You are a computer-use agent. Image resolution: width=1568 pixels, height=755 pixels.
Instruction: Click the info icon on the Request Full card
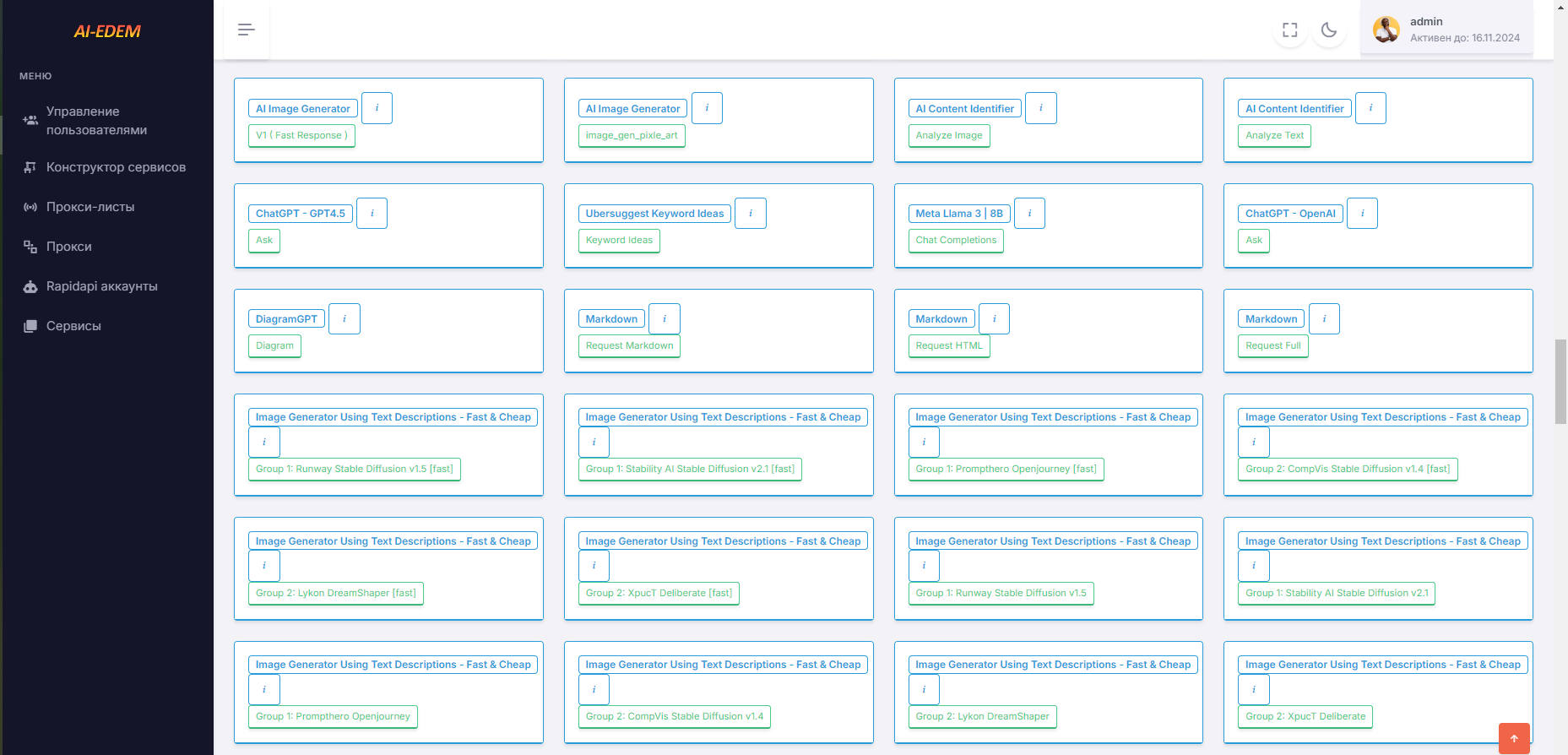pyautogui.click(x=1324, y=318)
